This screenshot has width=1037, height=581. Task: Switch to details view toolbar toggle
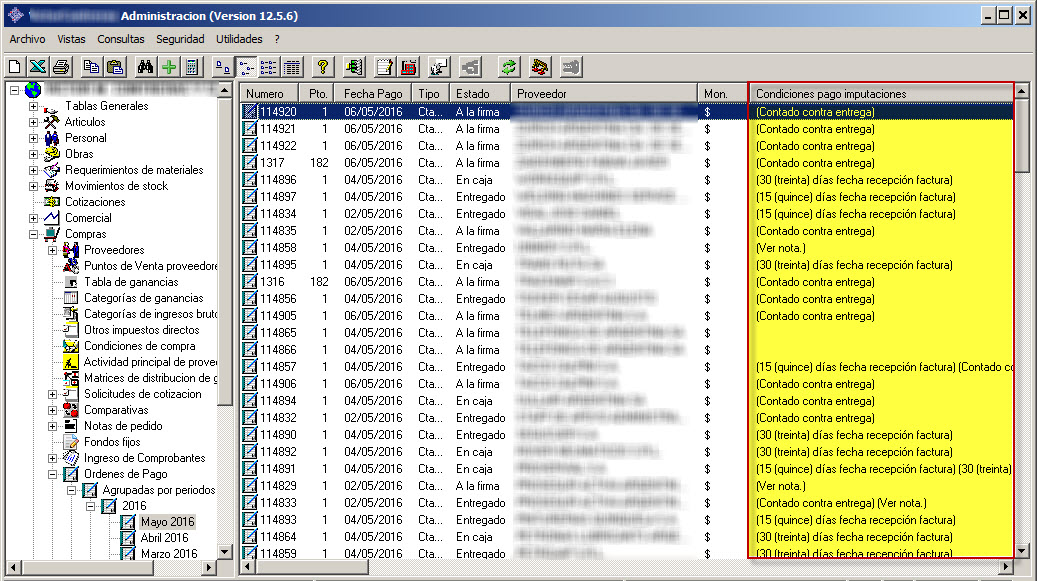tap(292, 67)
